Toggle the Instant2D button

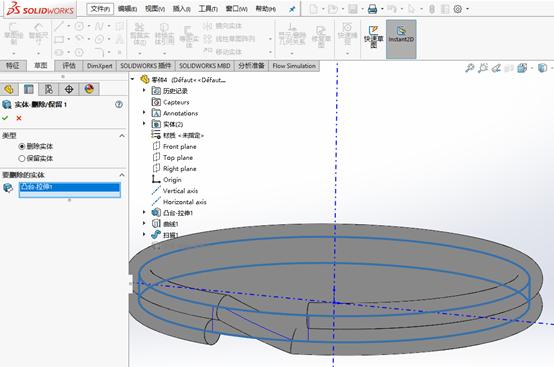[x=401, y=39]
